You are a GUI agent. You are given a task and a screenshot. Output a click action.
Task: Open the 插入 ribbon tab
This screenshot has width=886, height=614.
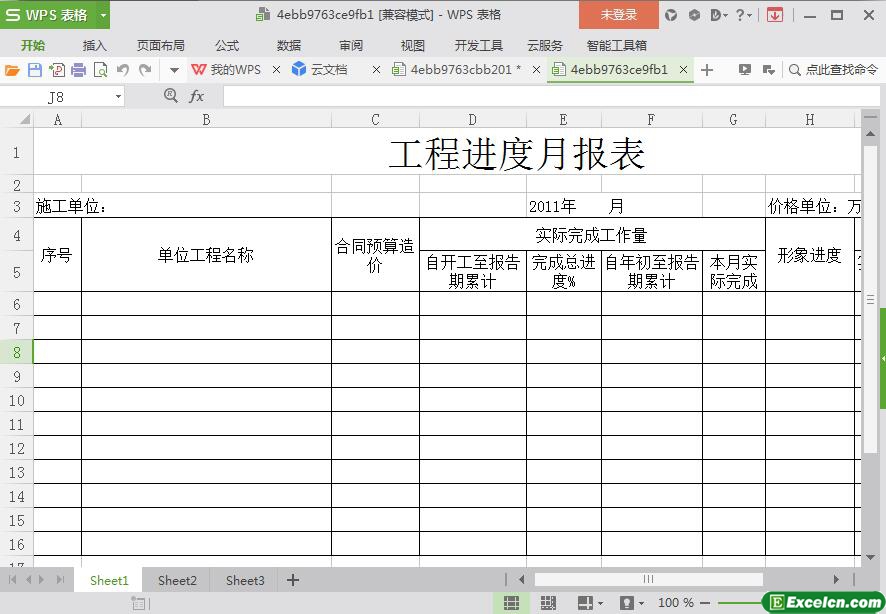point(95,45)
